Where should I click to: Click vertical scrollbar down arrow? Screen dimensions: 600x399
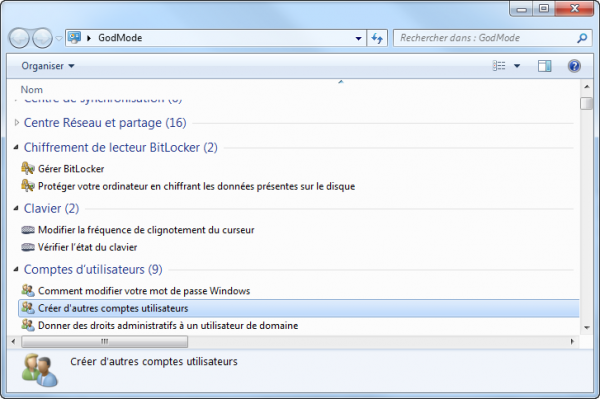click(x=587, y=328)
